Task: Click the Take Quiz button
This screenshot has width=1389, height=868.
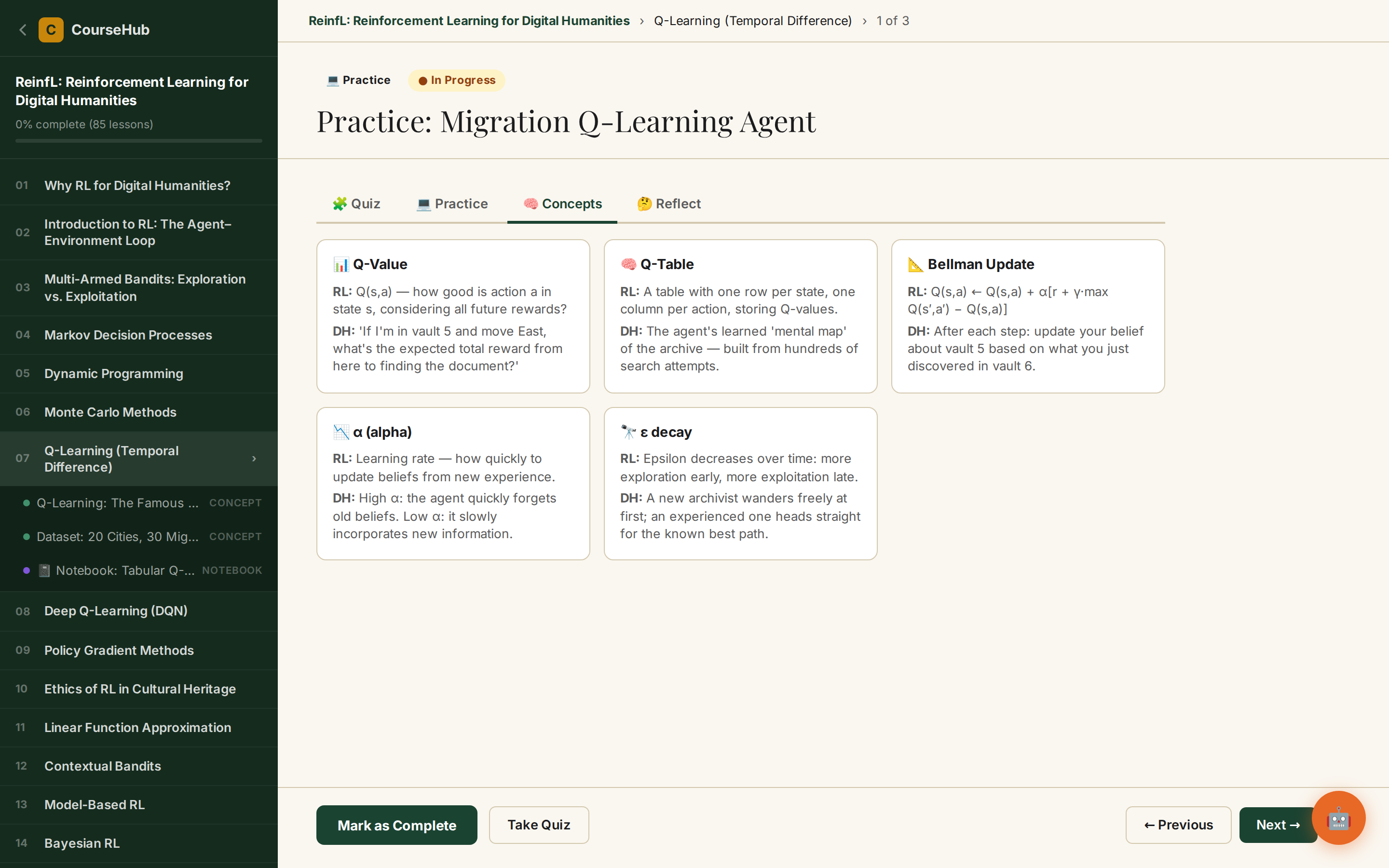Action: coord(539,825)
